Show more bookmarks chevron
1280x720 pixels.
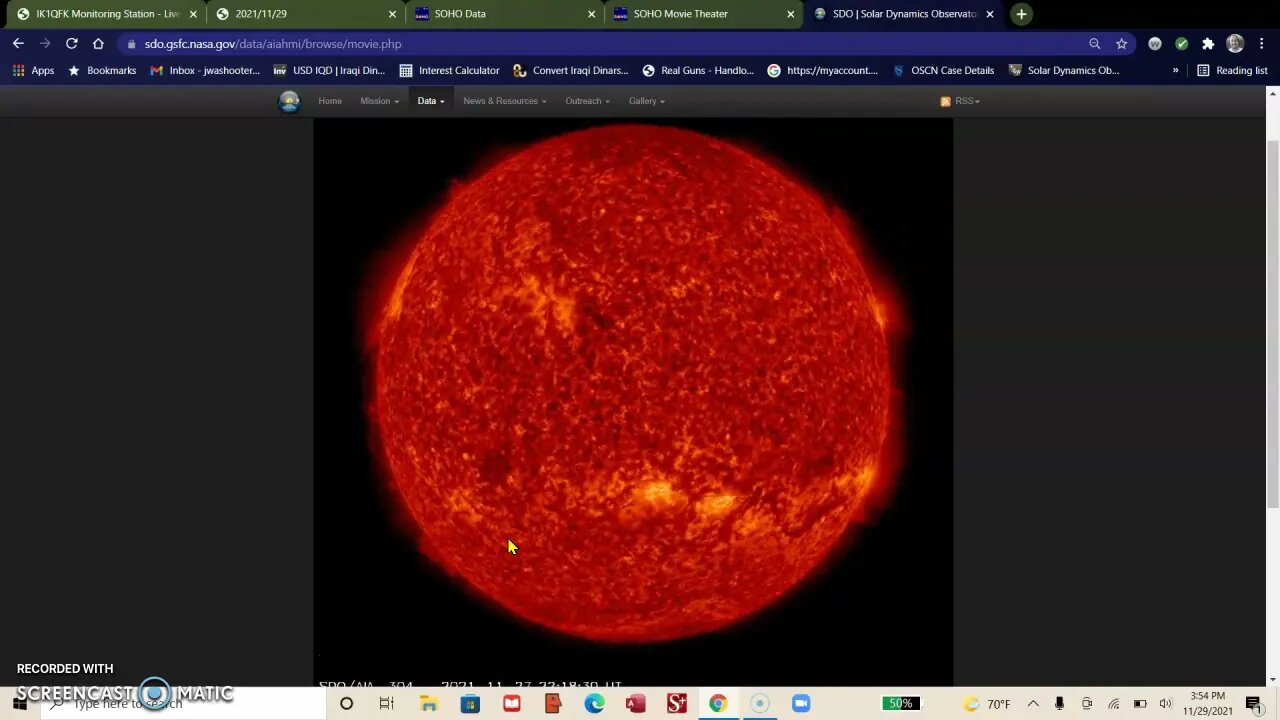[1175, 71]
